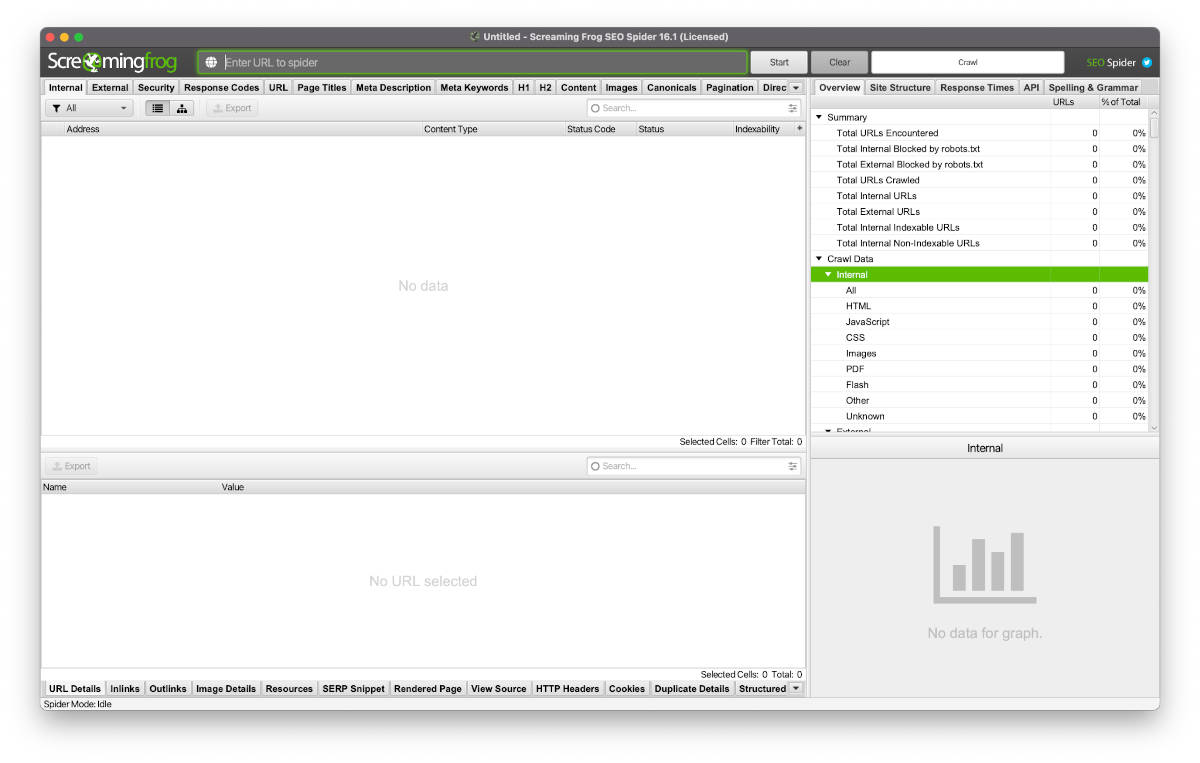The image size is (1200, 763).
Task: Switch to the Content tab
Action: [x=578, y=88]
